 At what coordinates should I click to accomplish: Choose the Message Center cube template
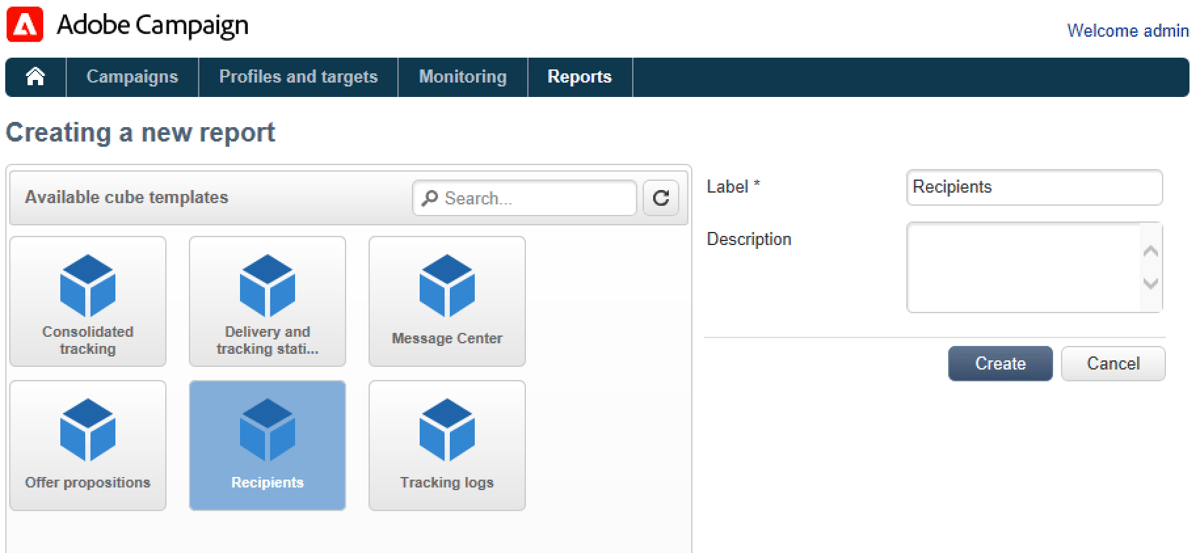447,301
